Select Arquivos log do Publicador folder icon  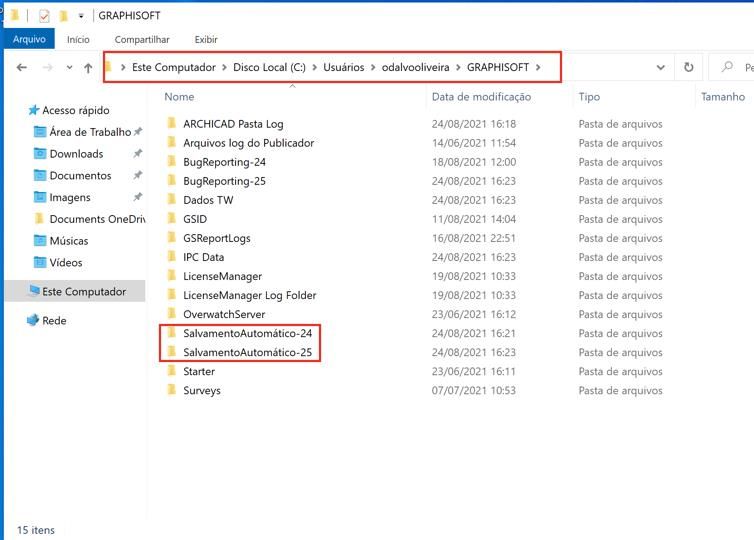172,142
